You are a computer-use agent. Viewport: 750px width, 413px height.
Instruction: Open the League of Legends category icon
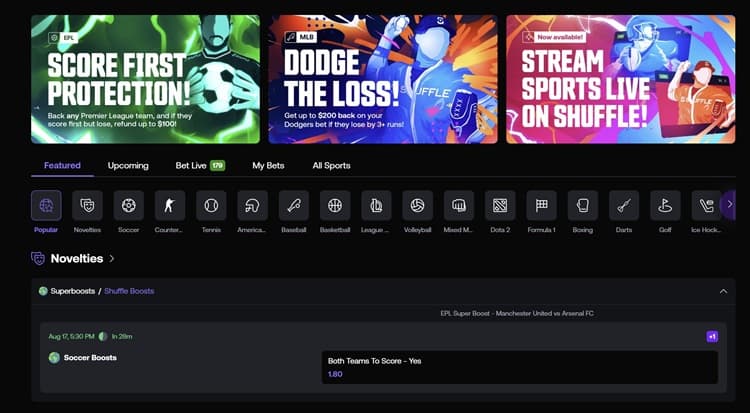376,205
